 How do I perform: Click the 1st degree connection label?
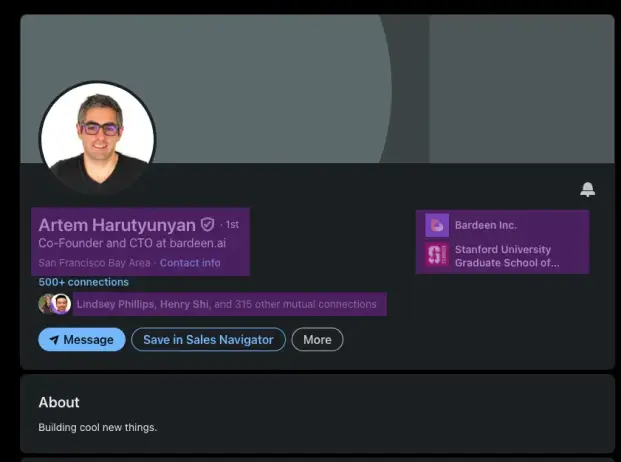(x=232, y=225)
